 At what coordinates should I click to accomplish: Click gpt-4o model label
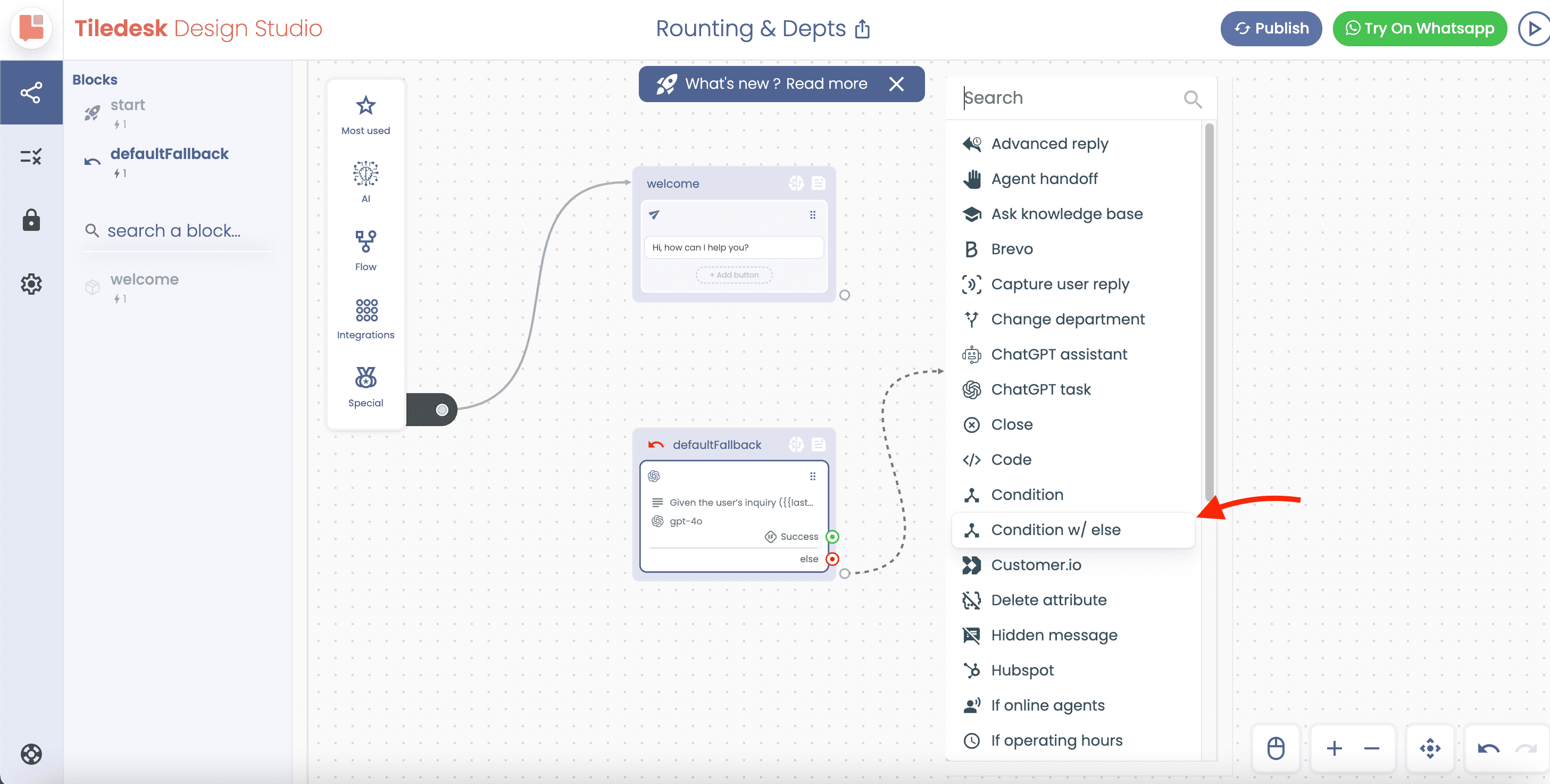click(685, 521)
